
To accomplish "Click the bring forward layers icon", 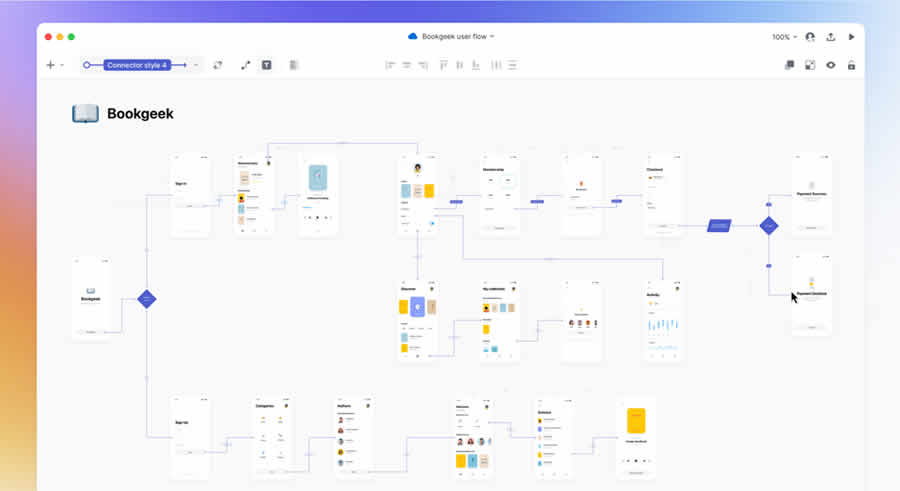I will [789, 65].
